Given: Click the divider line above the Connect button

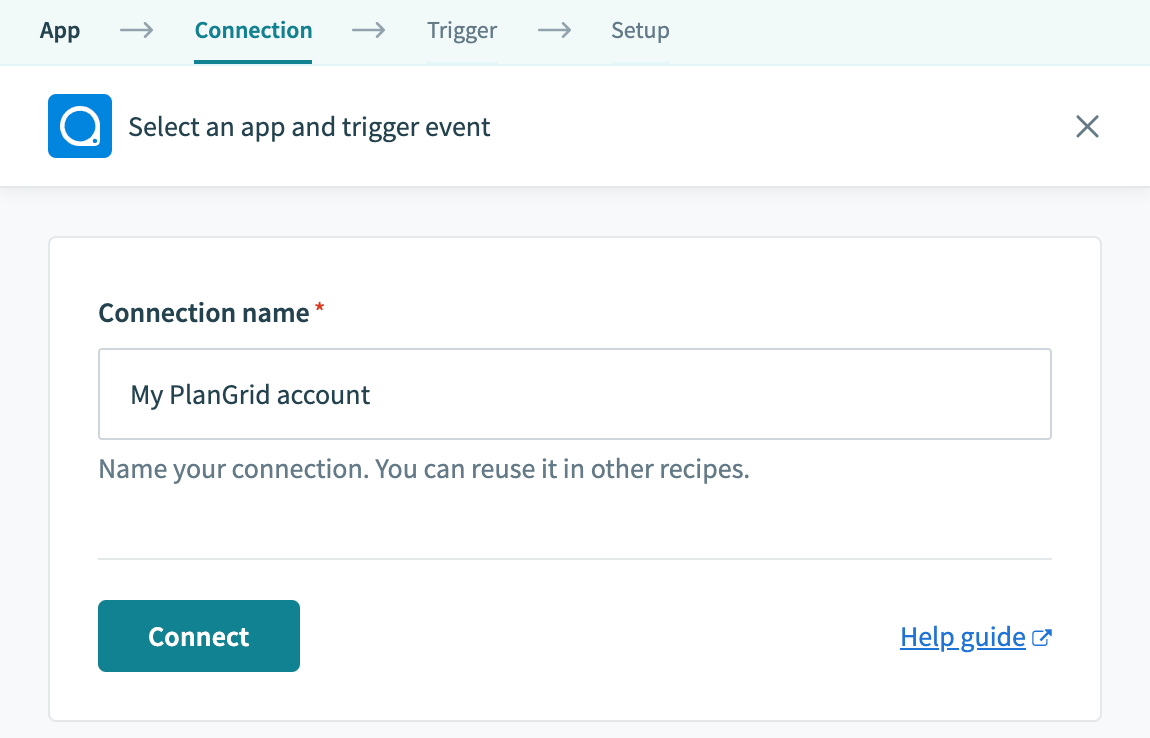Looking at the screenshot, I should coord(575,556).
